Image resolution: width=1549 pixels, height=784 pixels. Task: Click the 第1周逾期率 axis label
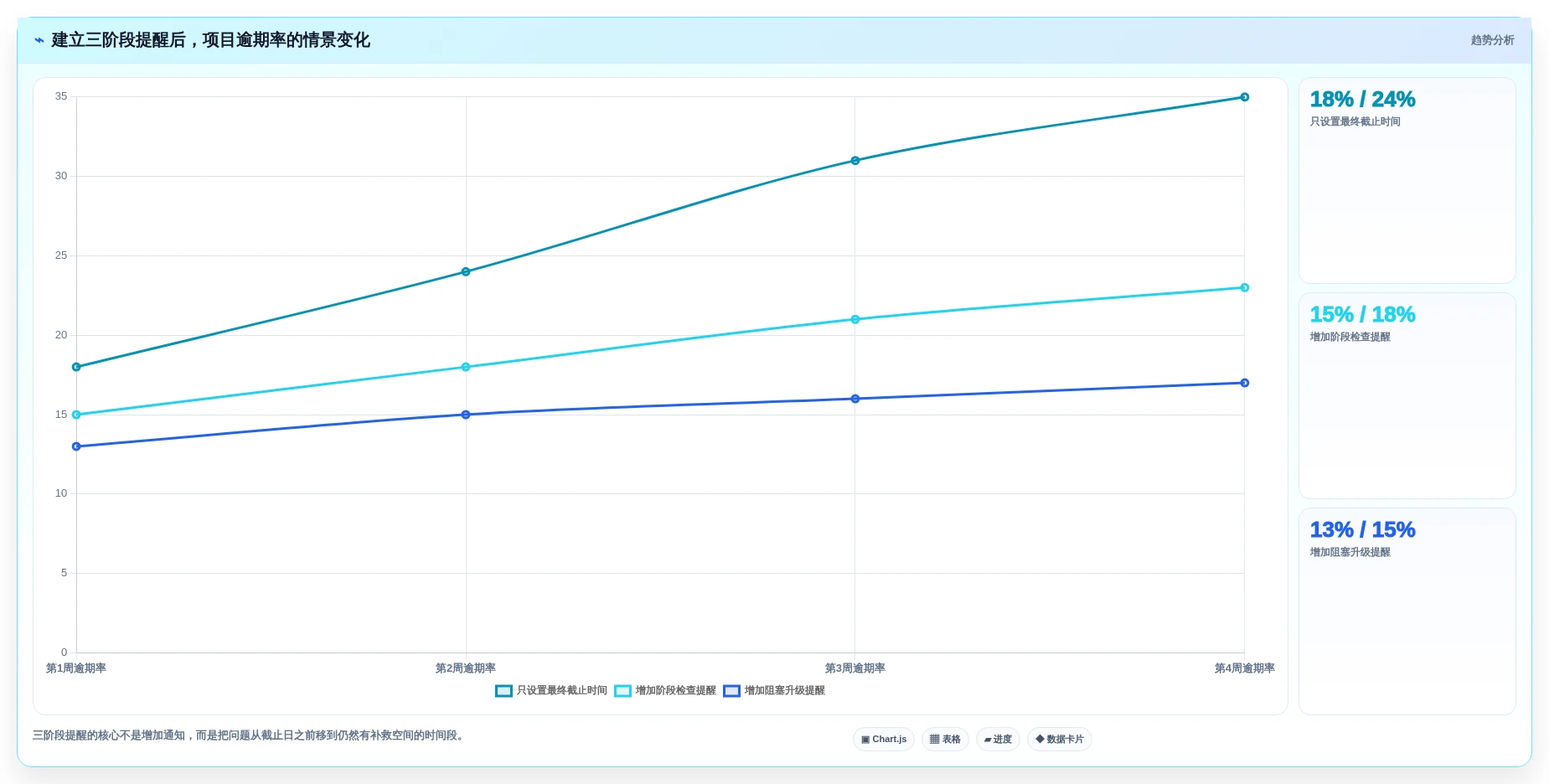pyautogui.click(x=76, y=668)
